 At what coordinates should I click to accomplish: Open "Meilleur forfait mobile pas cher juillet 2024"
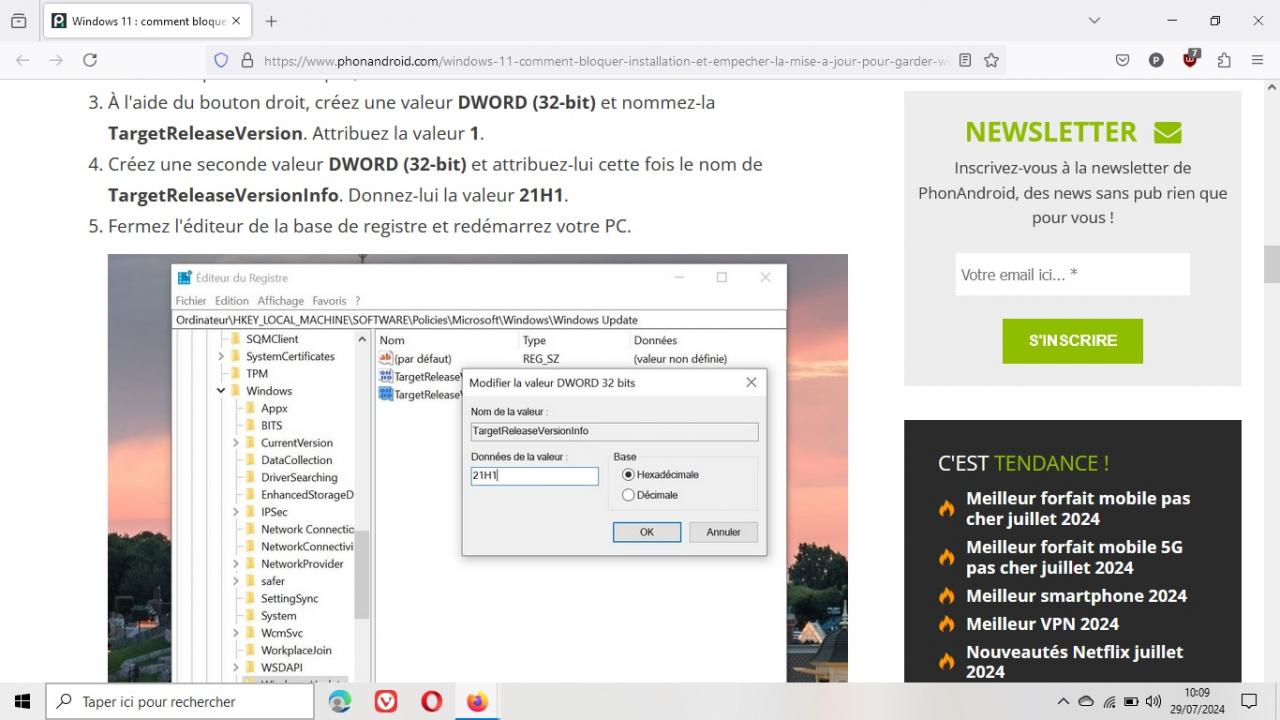(1078, 508)
